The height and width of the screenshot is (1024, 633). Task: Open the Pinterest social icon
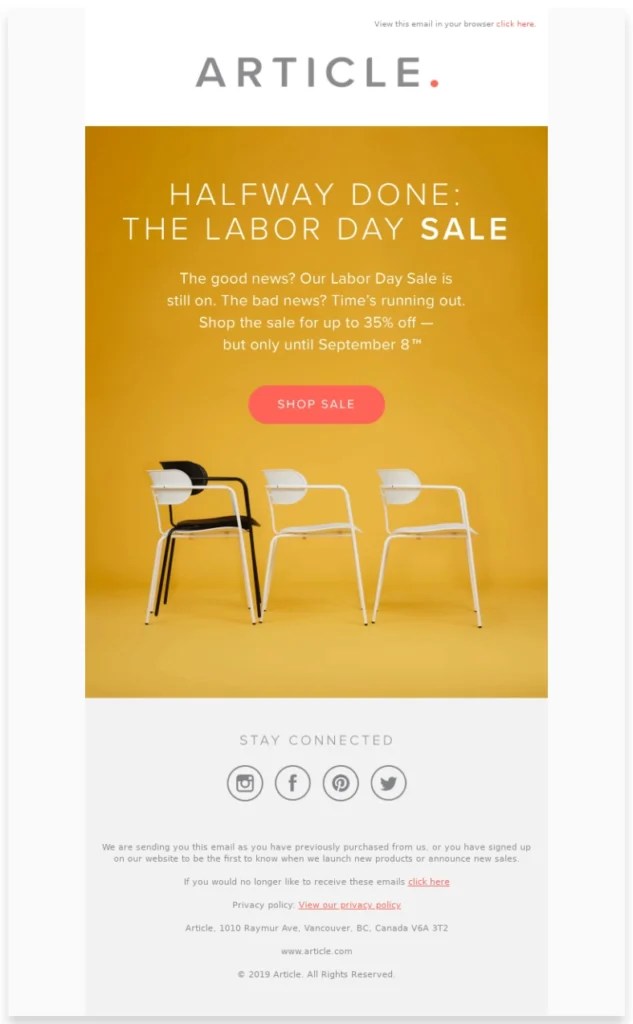click(341, 783)
